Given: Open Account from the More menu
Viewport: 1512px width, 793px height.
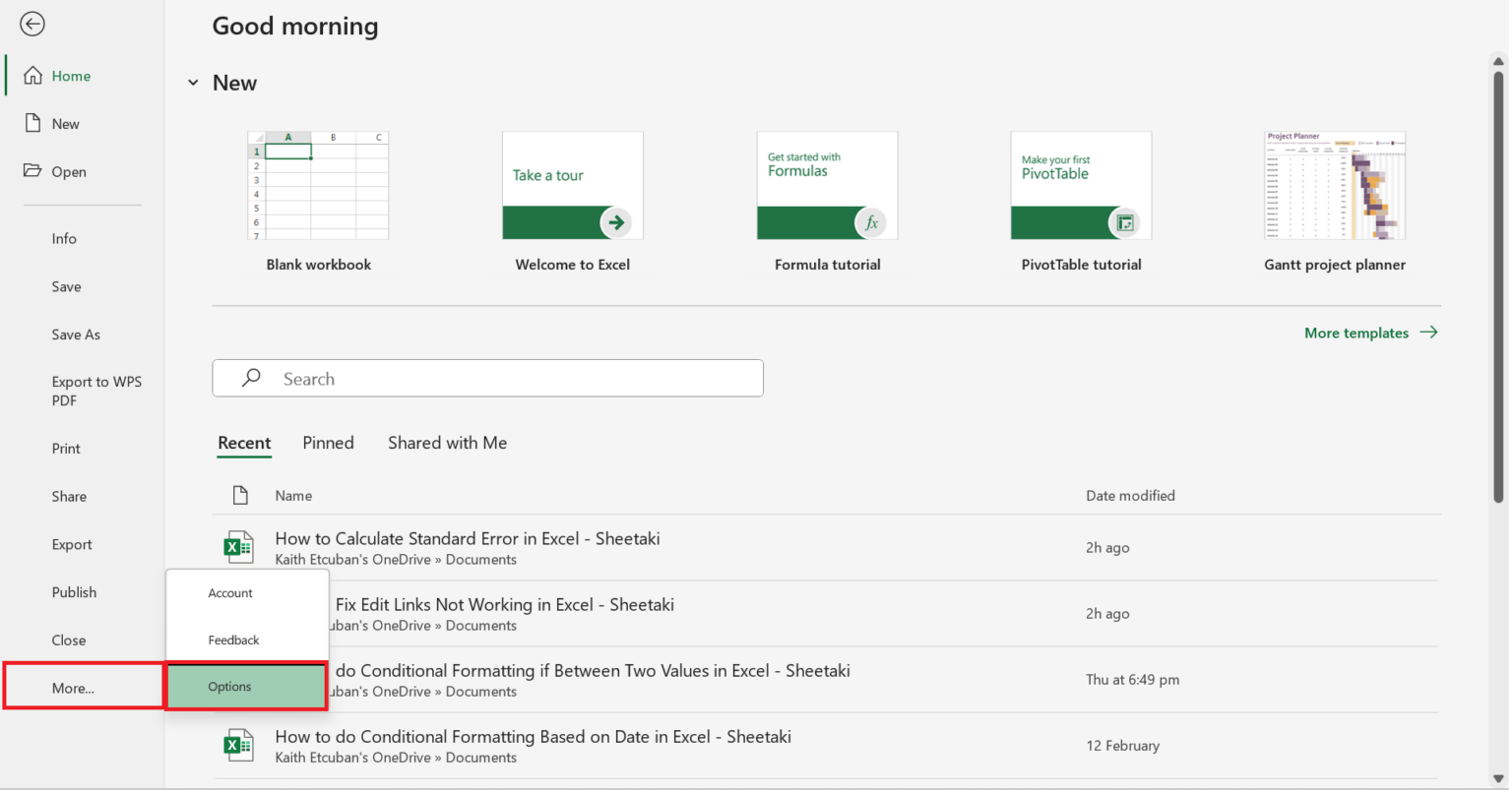Looking at the screenshot, I should (x=229, y=592).
